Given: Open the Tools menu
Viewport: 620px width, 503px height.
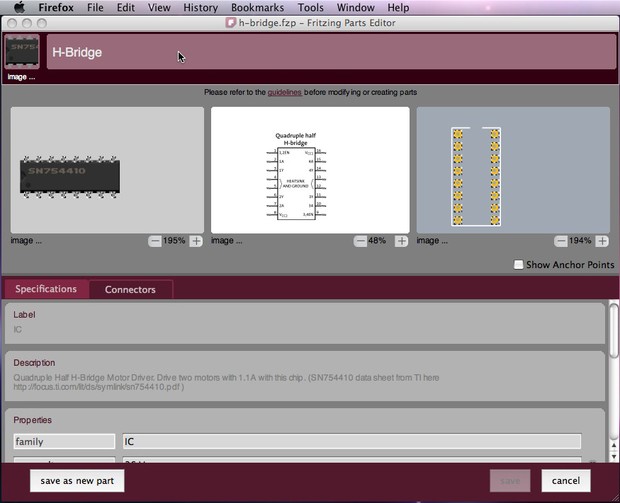Looking at the screenshot, I should pyautogui.click(x=310, y=8).
